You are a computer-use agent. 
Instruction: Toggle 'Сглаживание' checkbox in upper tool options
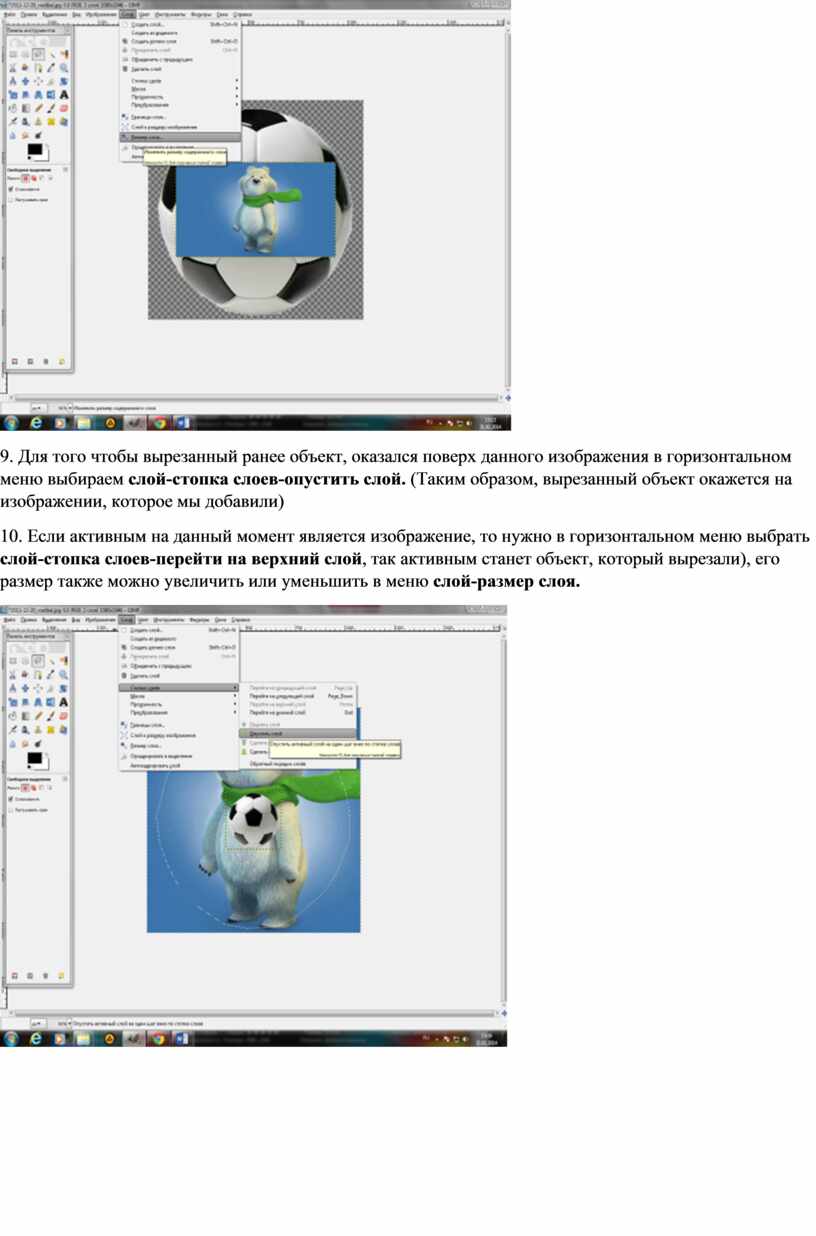pos(11,188)
